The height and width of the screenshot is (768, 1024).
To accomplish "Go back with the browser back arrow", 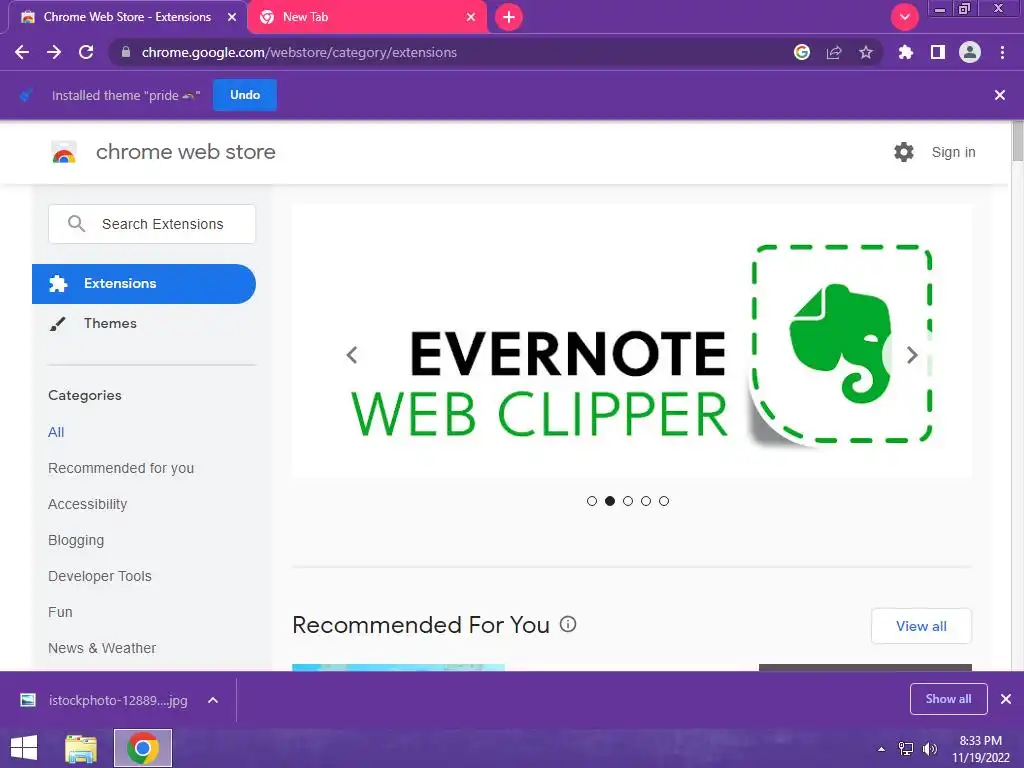I will 22,52.
